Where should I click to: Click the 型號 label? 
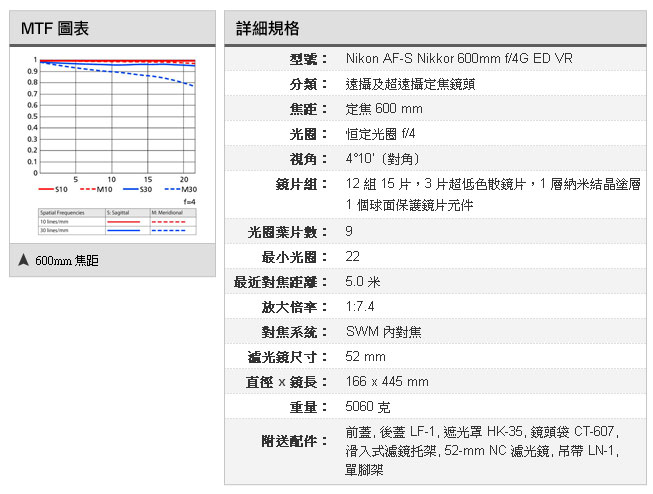[x=308, y=59]
